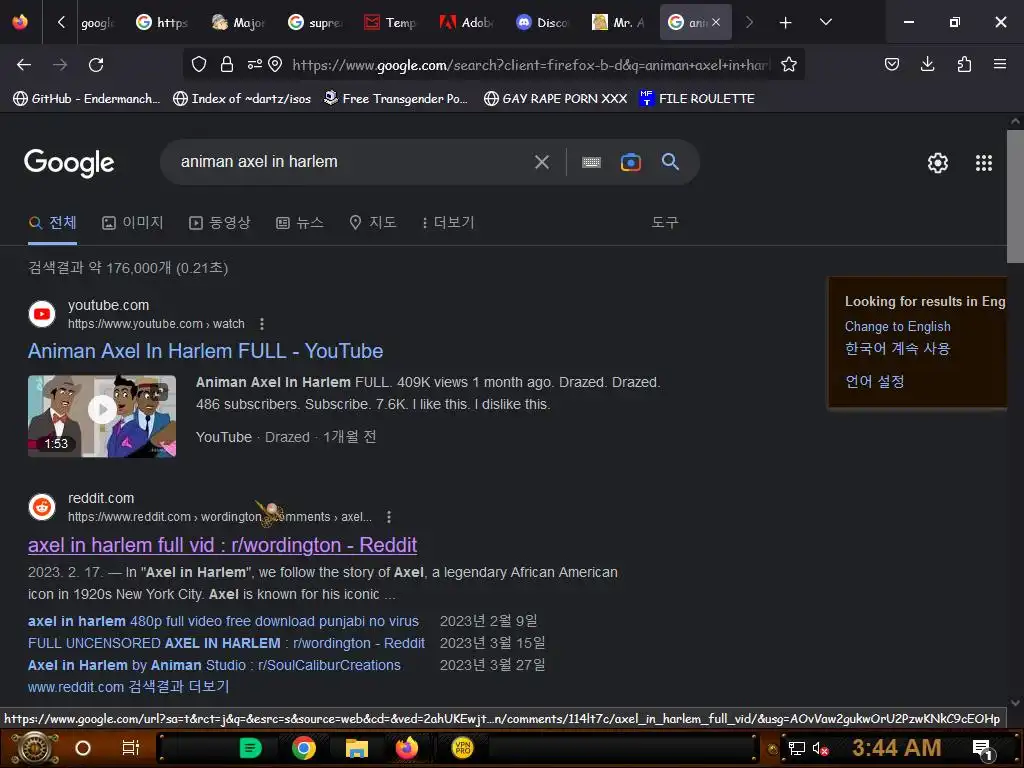Open File Explorer from the taskbar
Screen dimensions: 1024x768
pos(357,748)
